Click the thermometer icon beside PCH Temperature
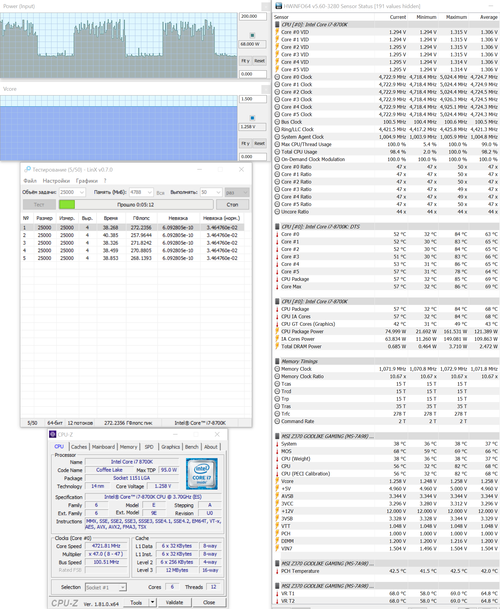The width and height of the screenshot is (500, 609). click(277, 571)
